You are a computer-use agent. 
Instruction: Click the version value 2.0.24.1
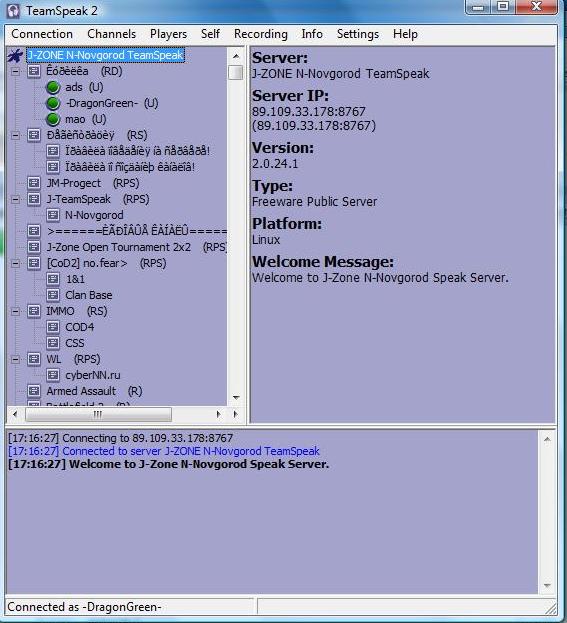click(275, 164)
